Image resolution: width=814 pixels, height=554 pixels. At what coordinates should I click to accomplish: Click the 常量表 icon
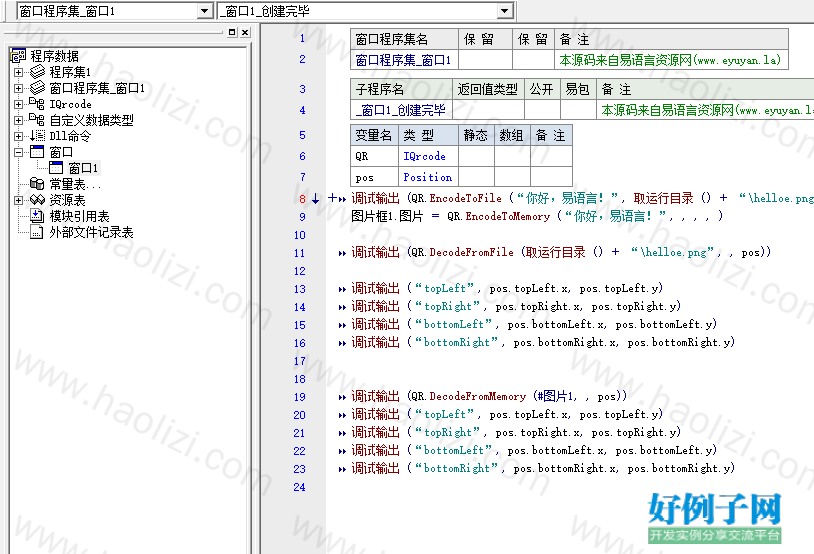point(37,184)
